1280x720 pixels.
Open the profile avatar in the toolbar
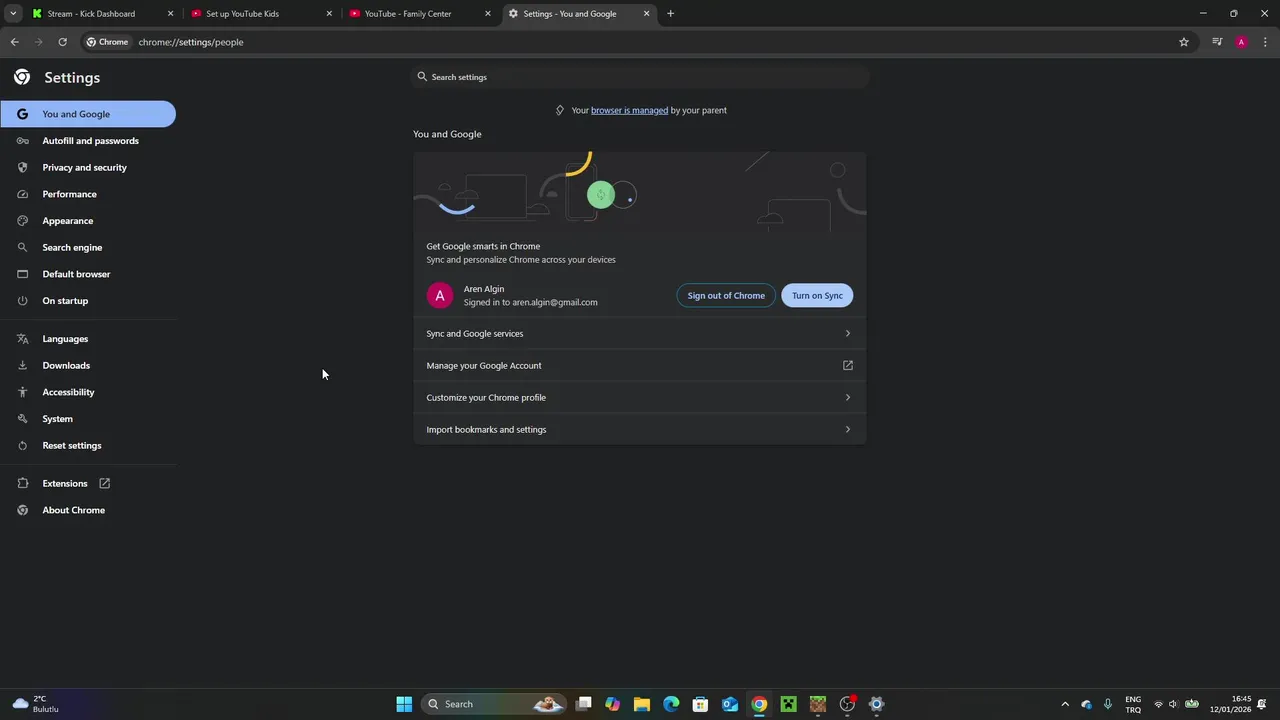coord(1241,42)
